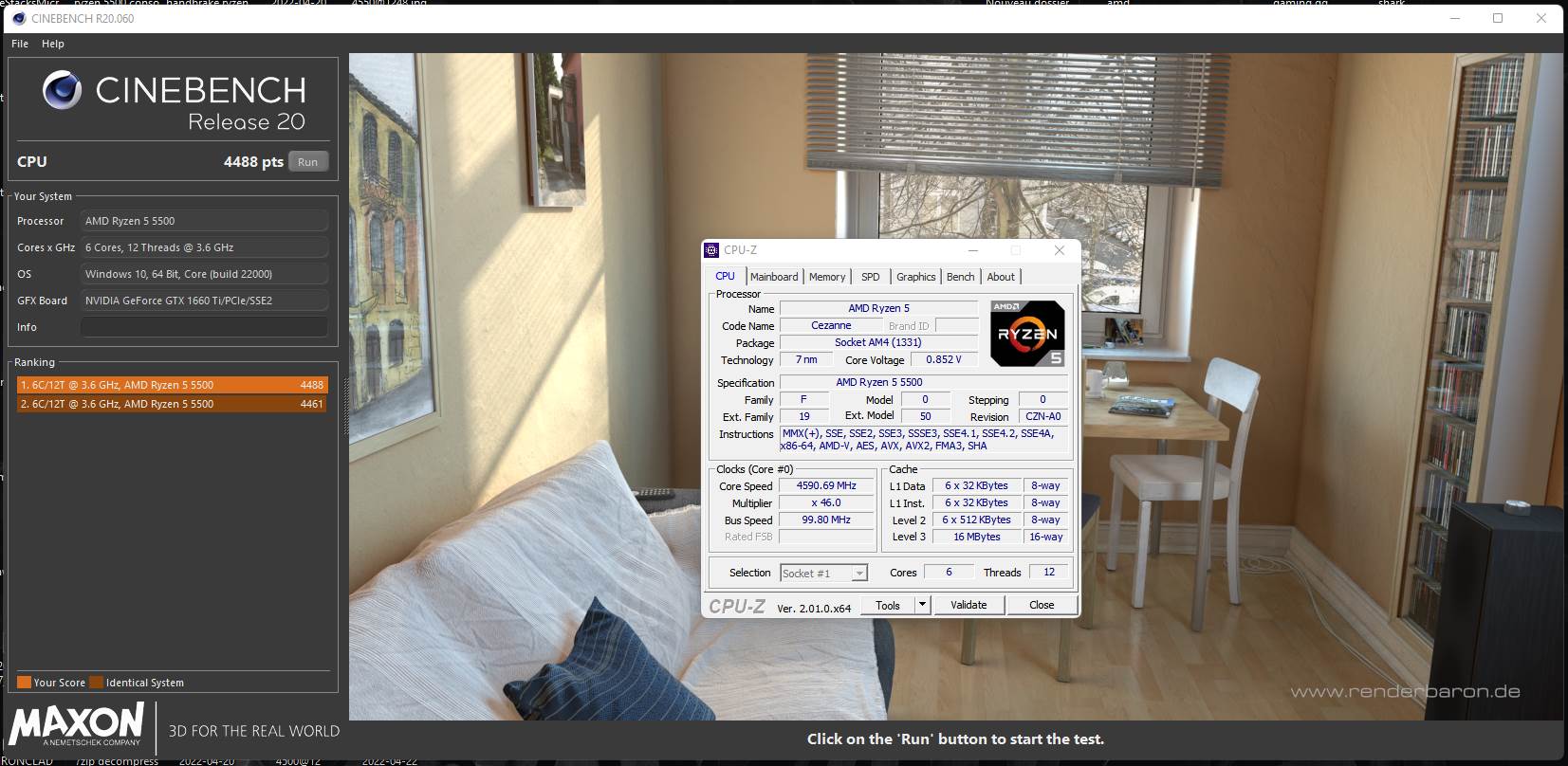The width and height of the screenshot is (1568, 766).
Task: Expand the Tools dropdown arrow
Action: (922, 605)
